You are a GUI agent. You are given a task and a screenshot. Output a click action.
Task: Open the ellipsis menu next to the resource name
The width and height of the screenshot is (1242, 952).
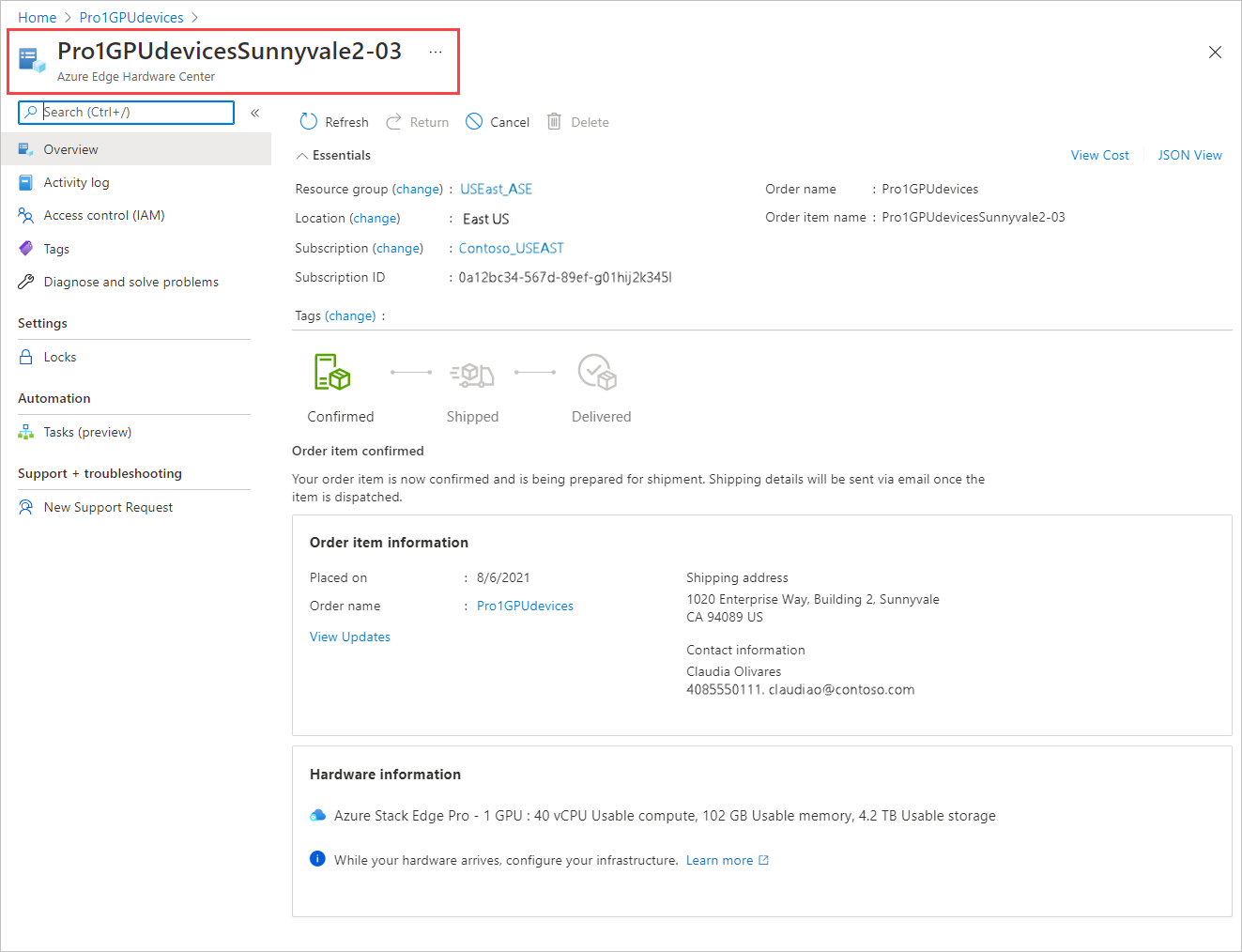(x=435, y=53)
